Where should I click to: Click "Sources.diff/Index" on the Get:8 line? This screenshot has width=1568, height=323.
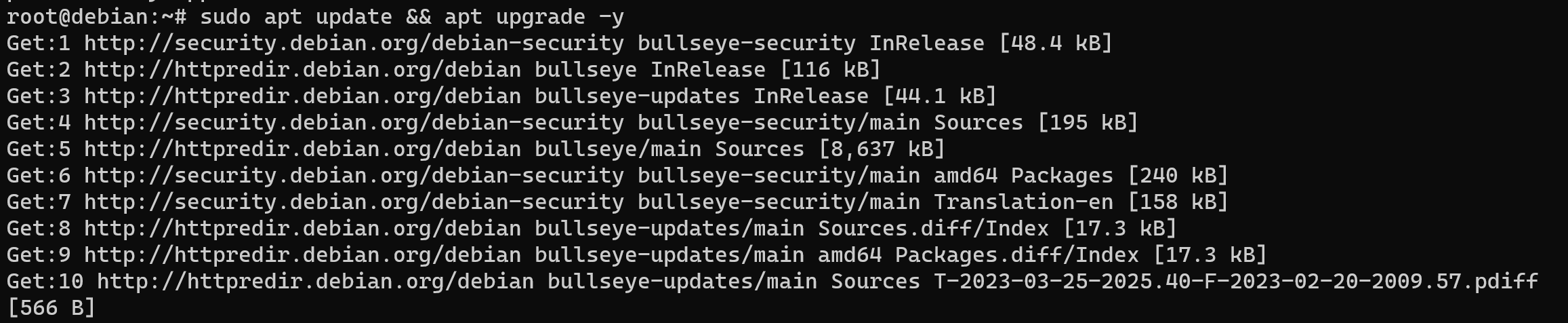(x=933, y=229)
